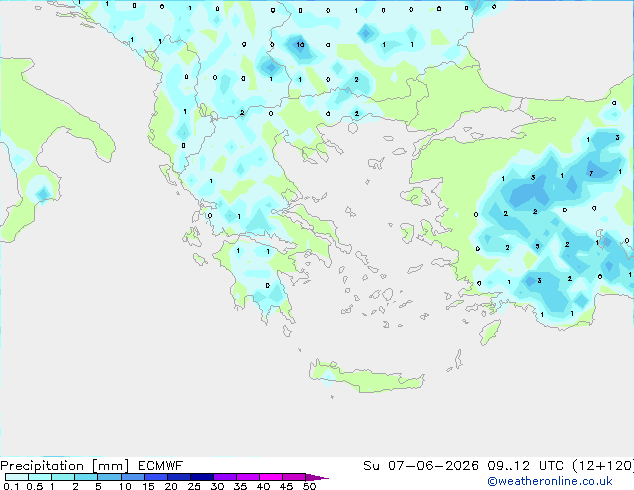Viewport: 634px width, 490px height.
Task: Pick the 10–15 mm legend swatch
Action: (x=132, y=477)
